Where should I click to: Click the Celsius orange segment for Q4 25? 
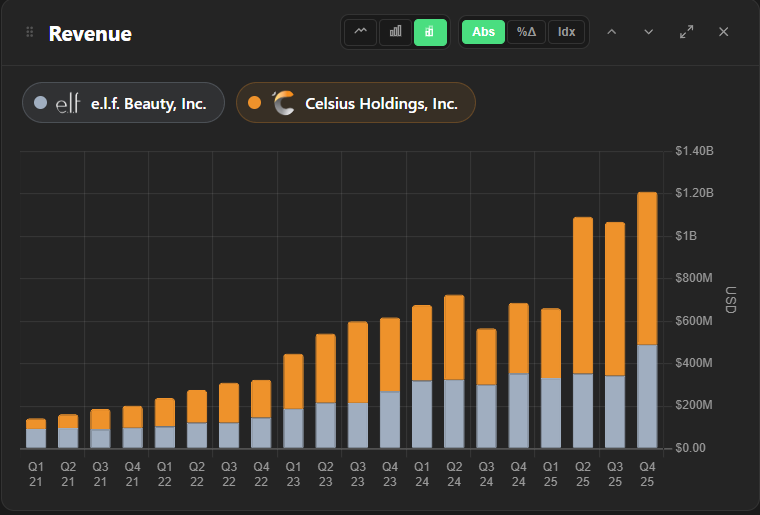pyautogui.click(x=647, y=268)
